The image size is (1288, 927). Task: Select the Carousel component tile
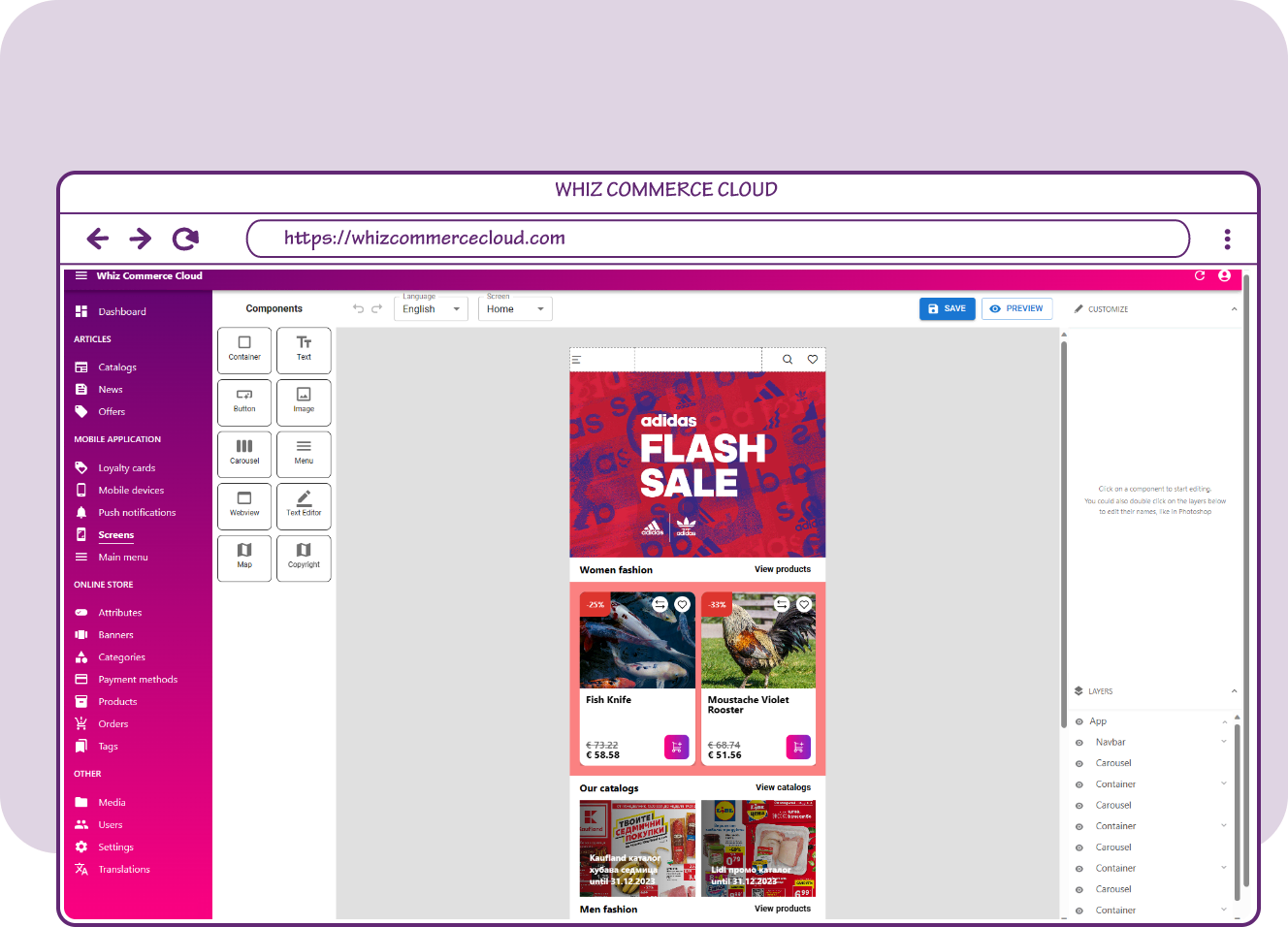click(x=244, y=453)
